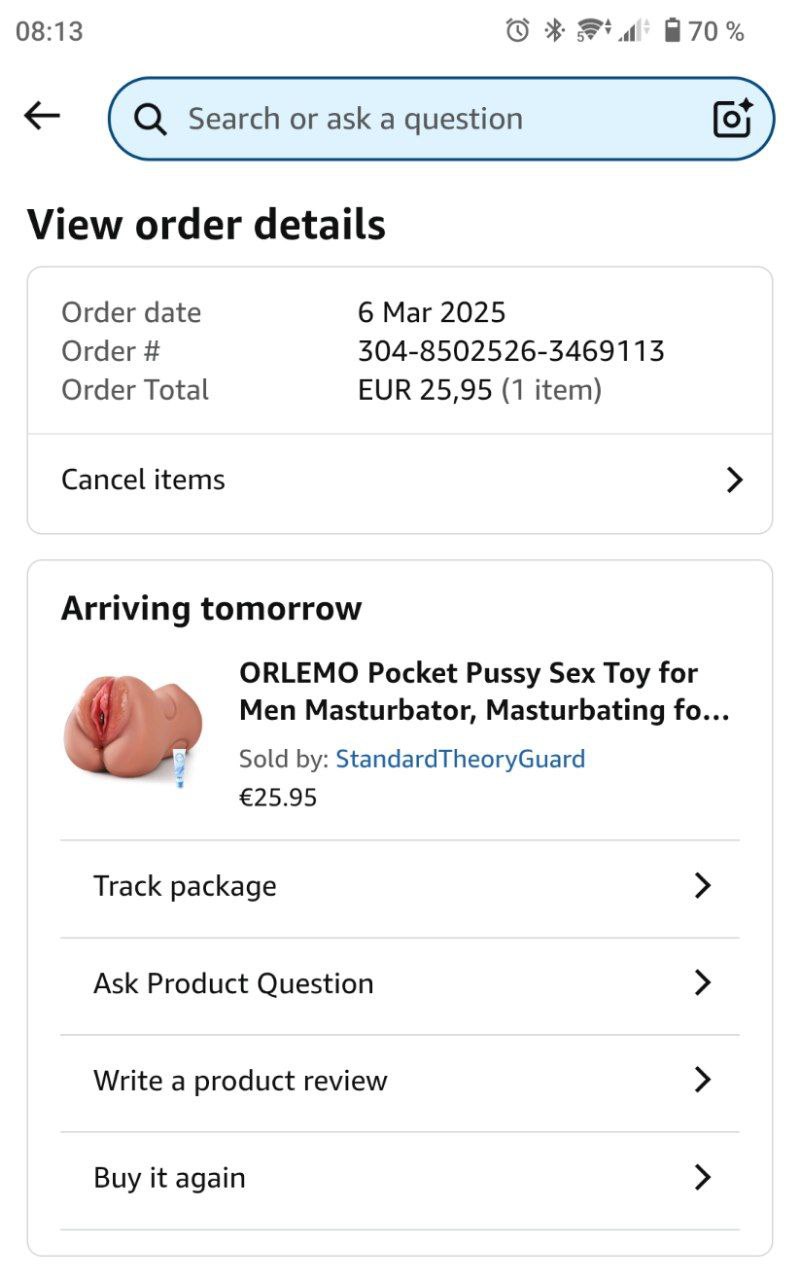Image resolution: width=799 pixels, height=1280 pixels.
Task: Tap the alarm clock status icon
Action: [517, 31]
